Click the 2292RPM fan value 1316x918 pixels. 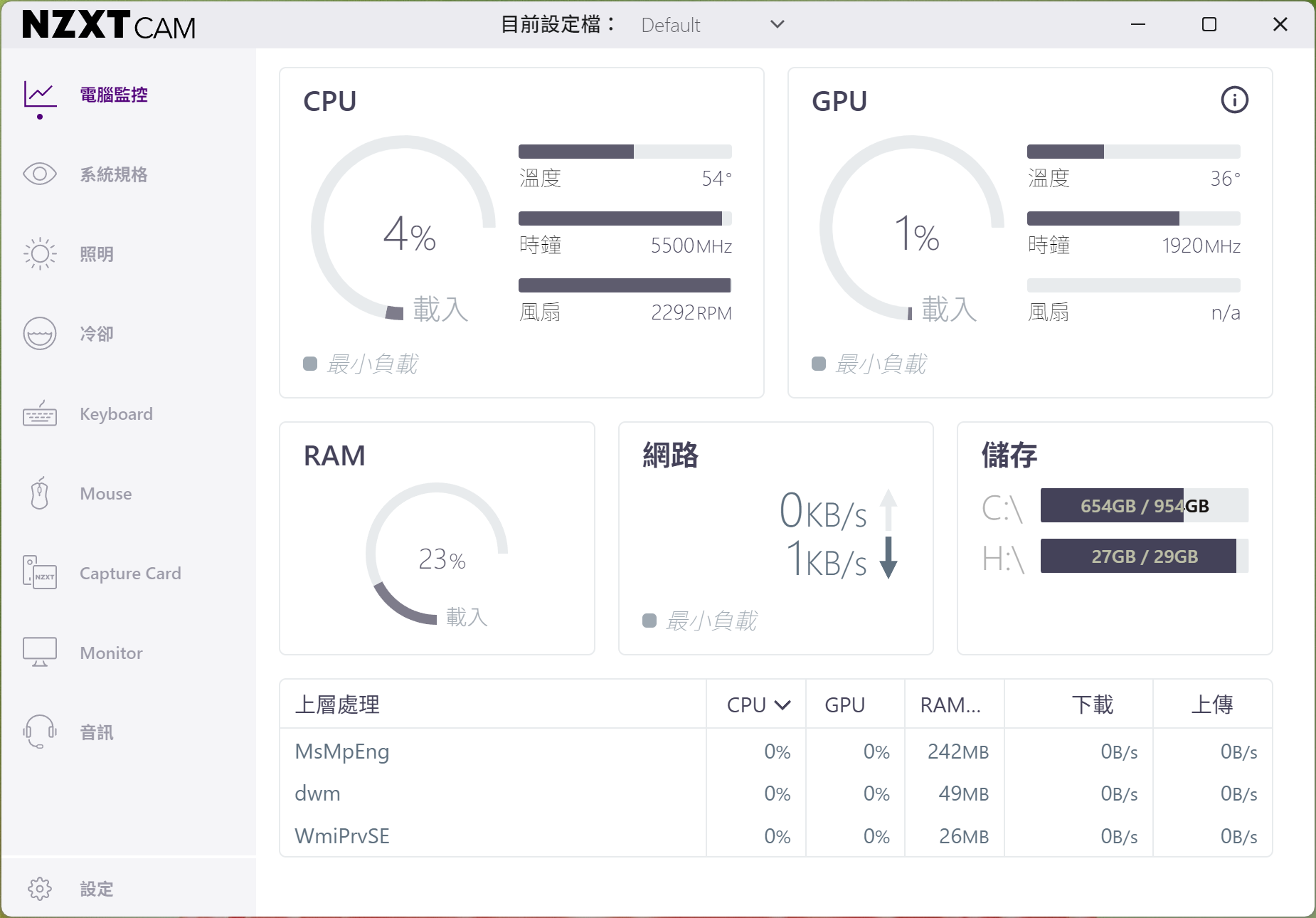coord(691,312)
